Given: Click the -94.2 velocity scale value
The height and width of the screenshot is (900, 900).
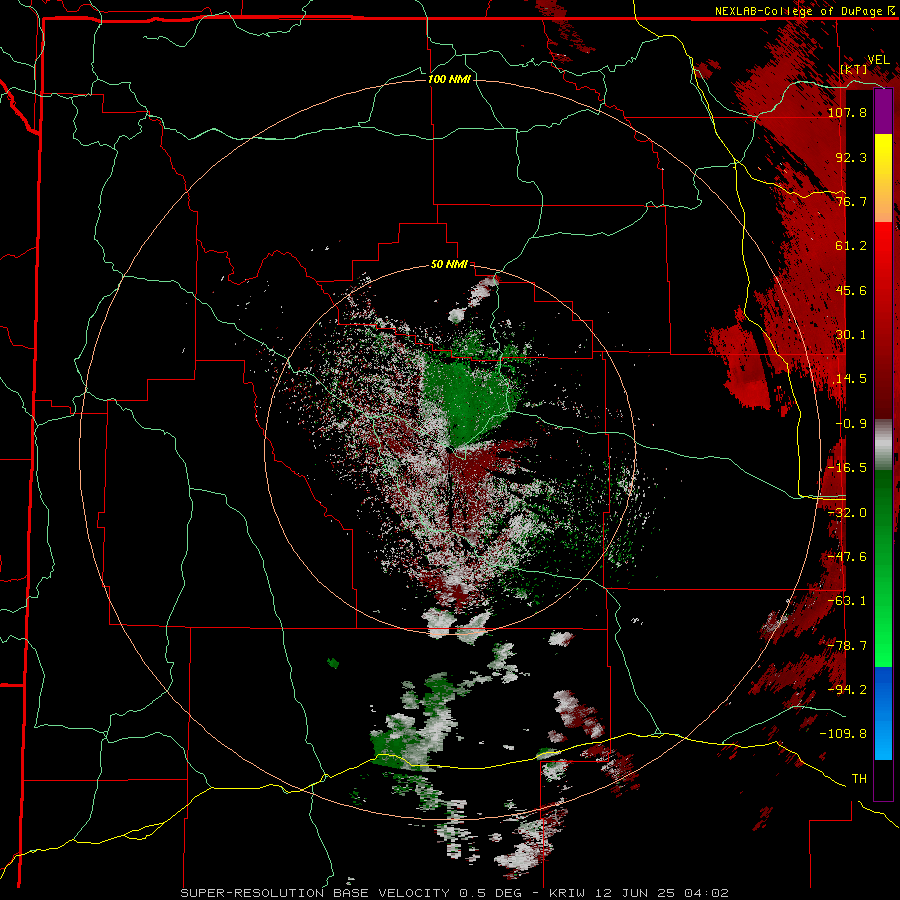Looking at the screenshot, I should [847, 689].
